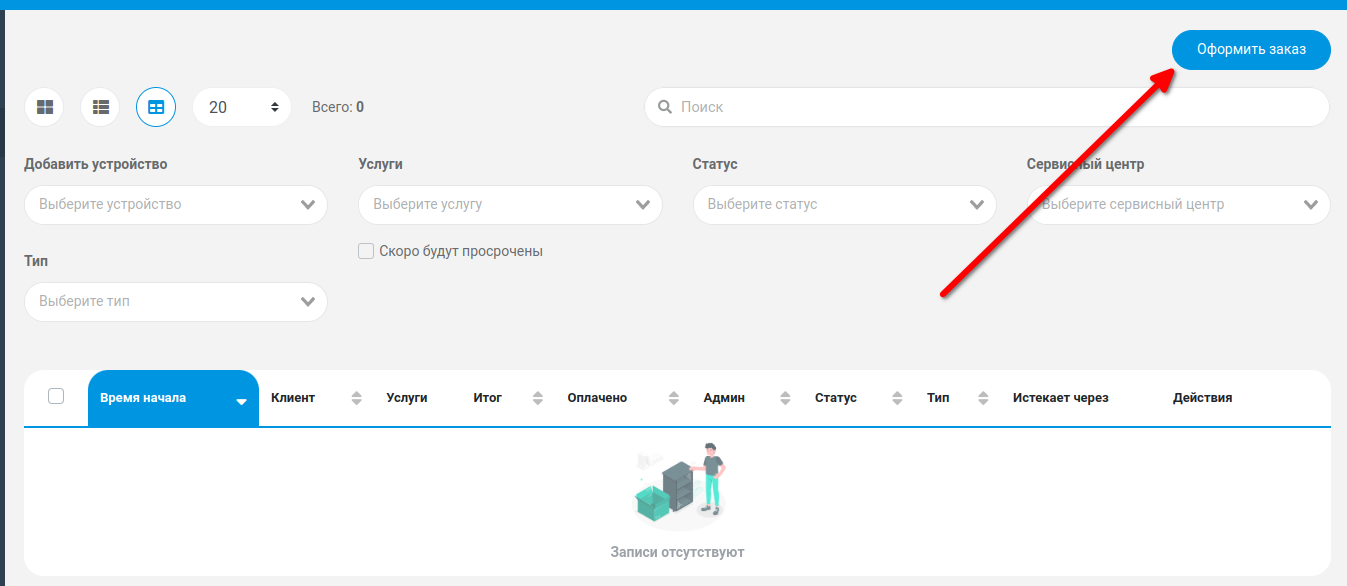The width and height of the screenshot is (1347, 586).
Task: Sort by the Админ column arrows
Action: (x=785, y=398)
